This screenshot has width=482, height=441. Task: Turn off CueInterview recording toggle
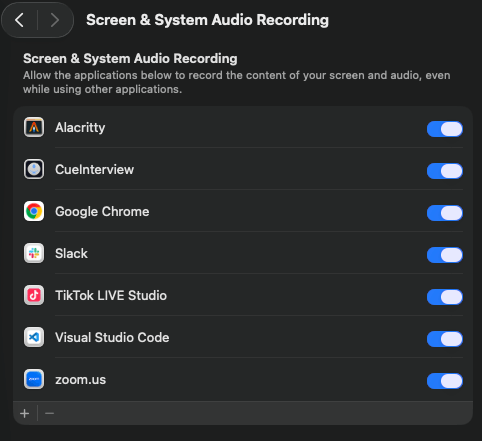pos(445,171)
